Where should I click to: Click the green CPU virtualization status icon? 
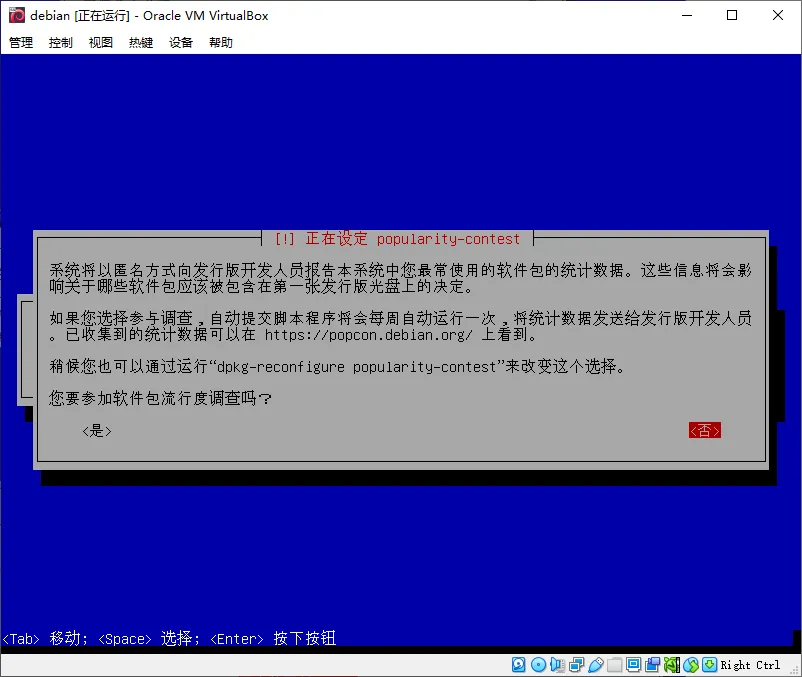click(x=672, y=665)
